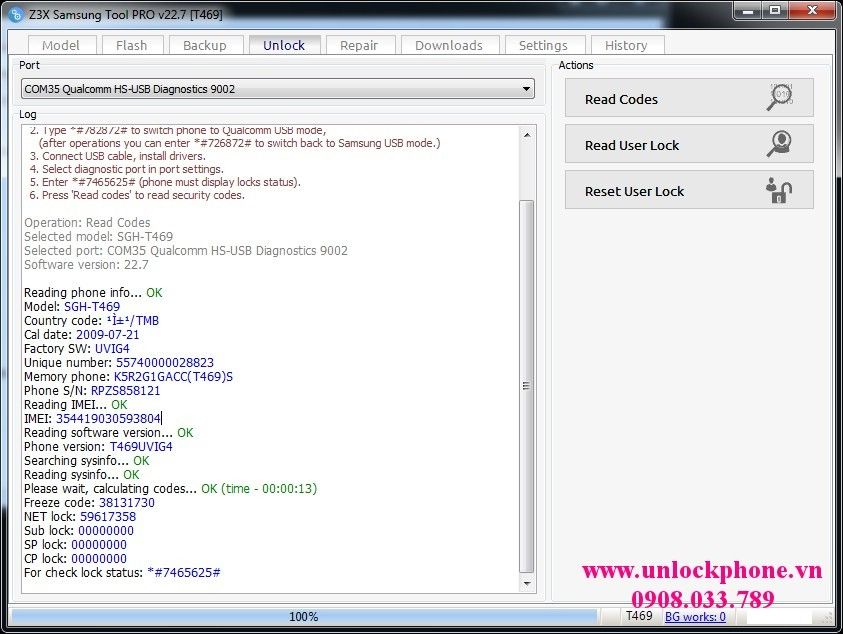
Task: Click the Model value SGH-T469 in log
Action: tap(92, 307)
